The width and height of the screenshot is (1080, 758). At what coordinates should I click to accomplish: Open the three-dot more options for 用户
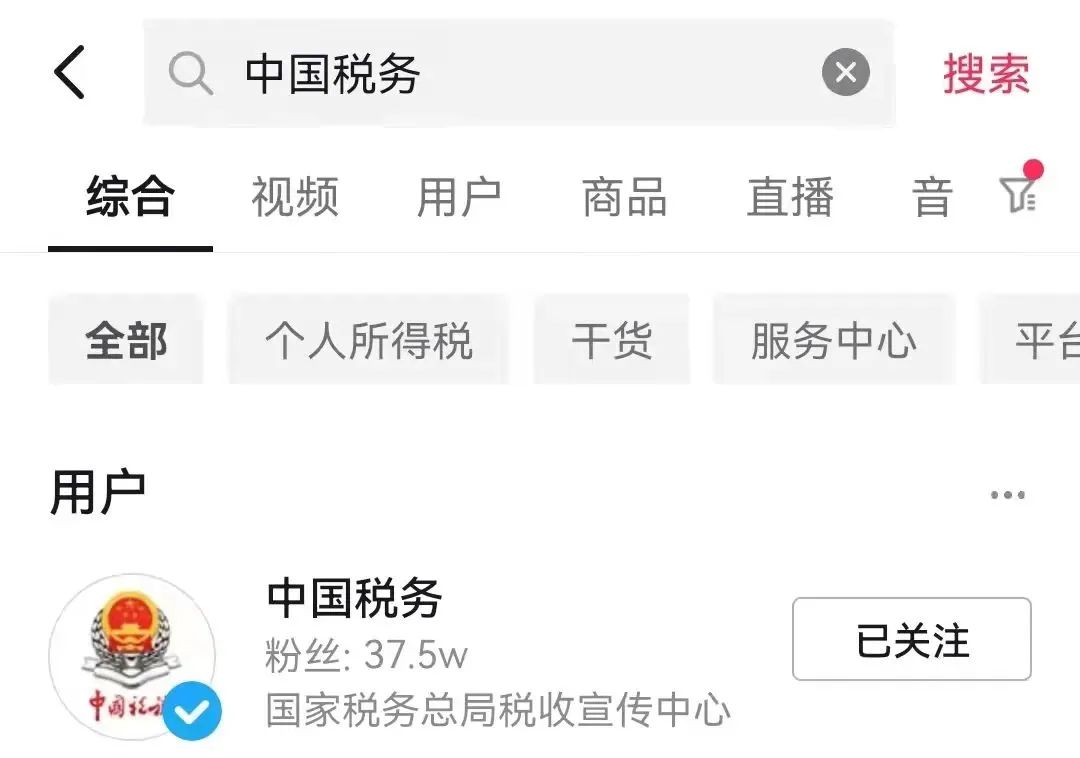pos(1008,494)
